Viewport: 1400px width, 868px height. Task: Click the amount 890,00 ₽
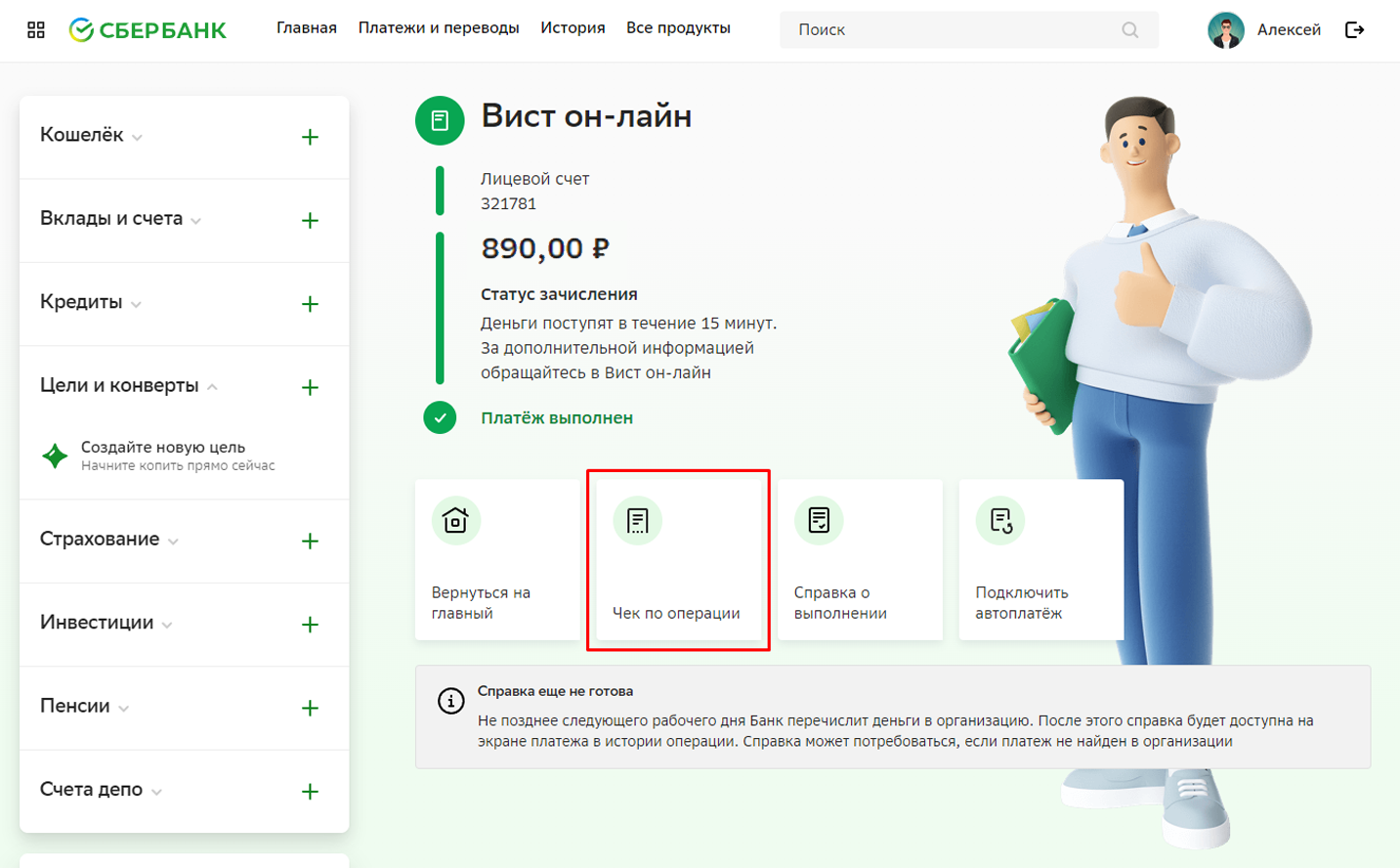545,248
